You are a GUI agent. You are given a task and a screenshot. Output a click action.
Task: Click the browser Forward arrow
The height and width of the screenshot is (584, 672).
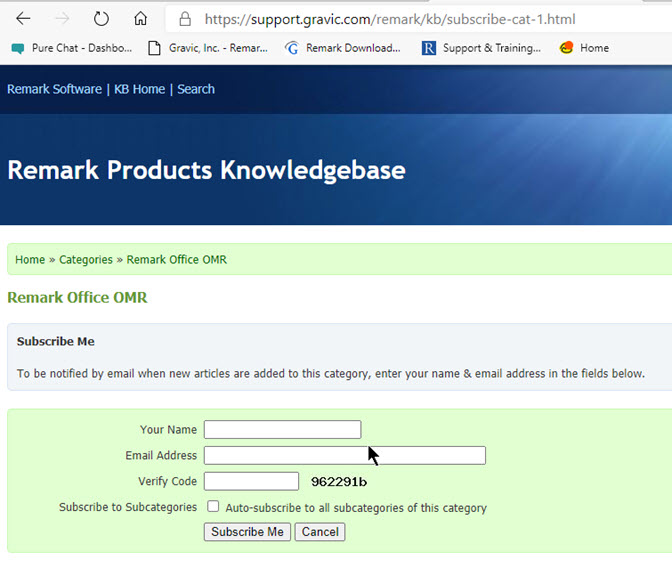pyautogui.click(x=63, y=18)
